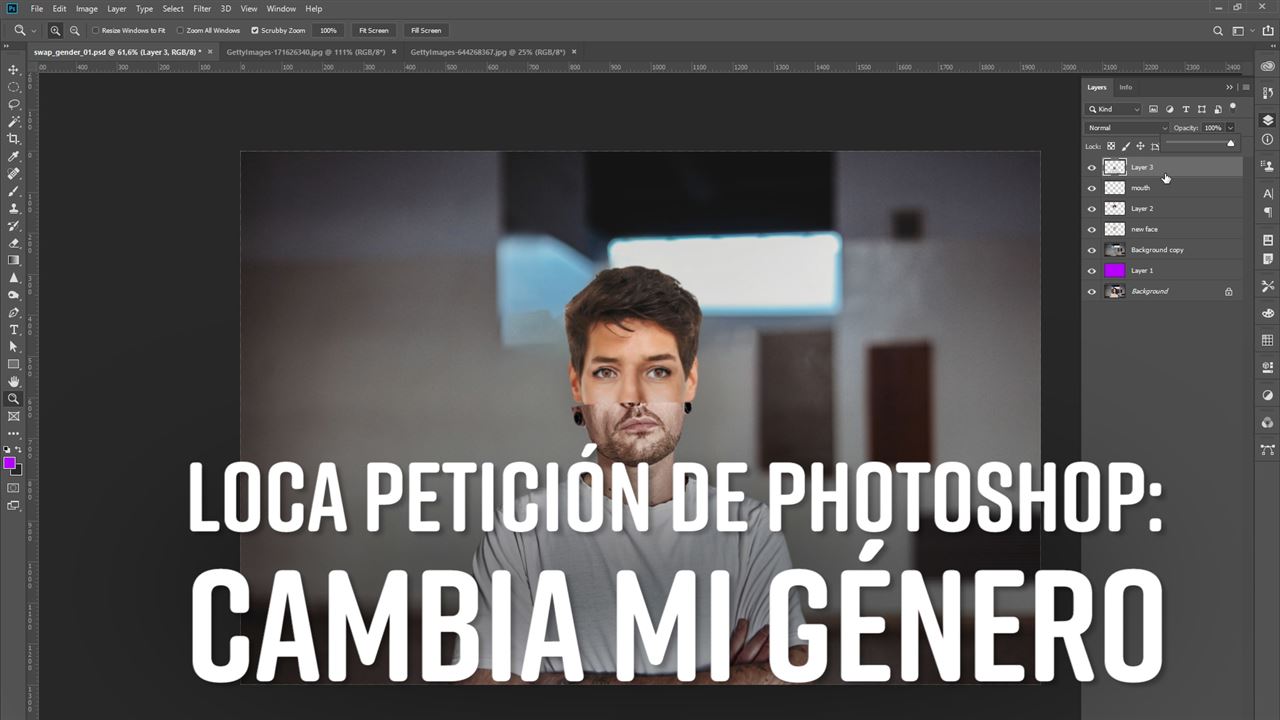
Task: Open the Kind layer filter dropdown
Action: [1113, 109]
